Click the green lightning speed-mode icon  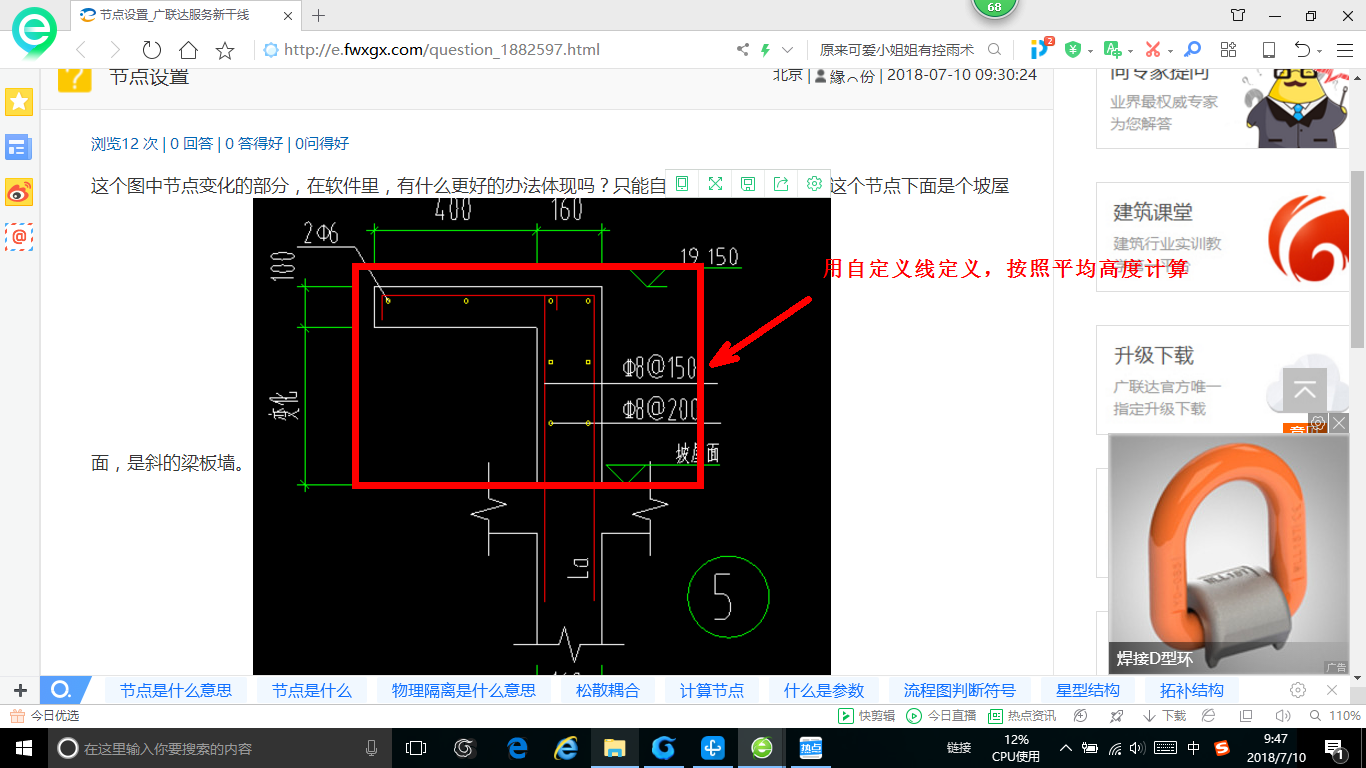766,50
